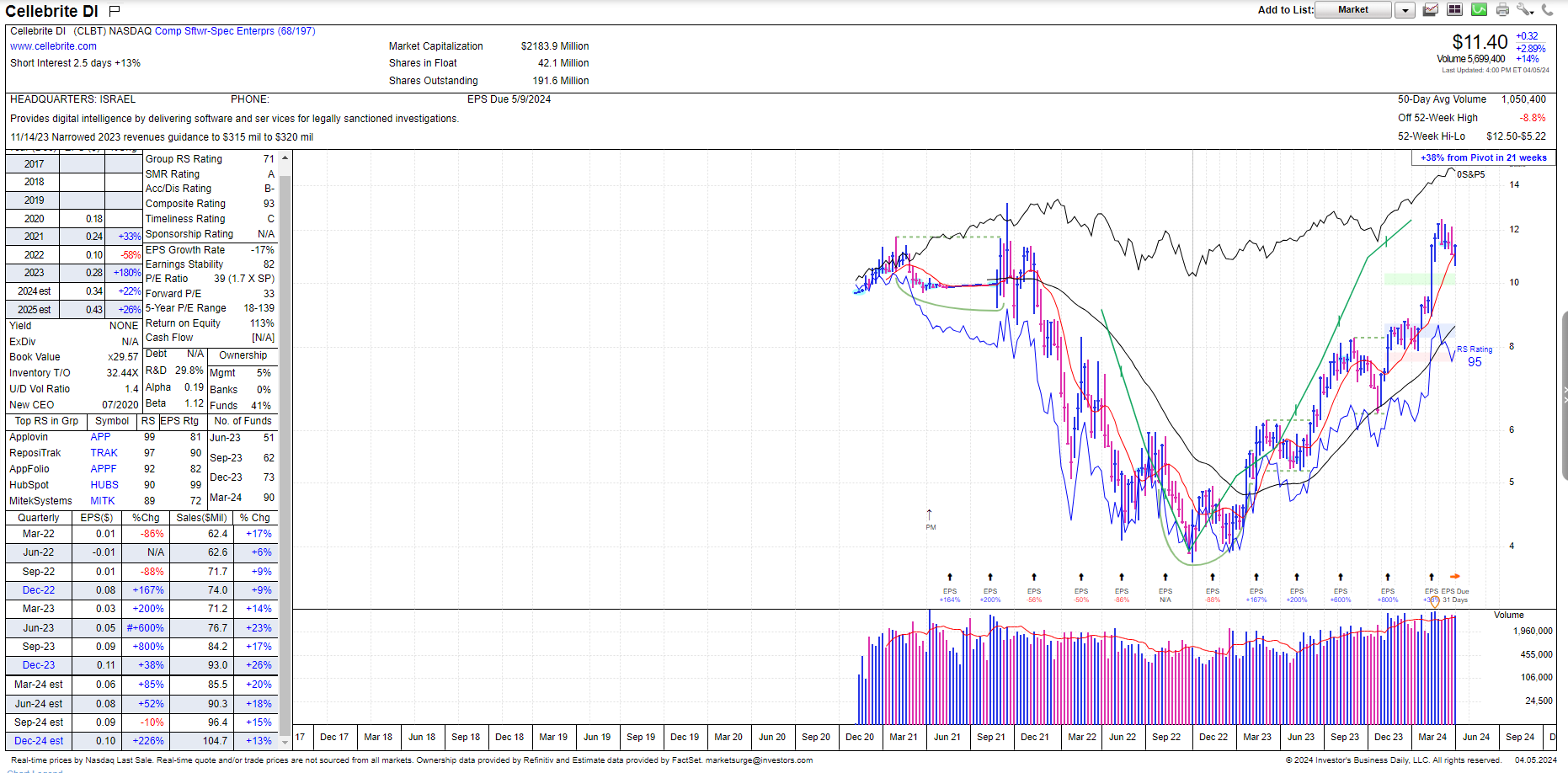Viewport: 1568px width, 773px height.
Task: Click the 2025 est annual earnings row
Action: click(x=74, y=310)
